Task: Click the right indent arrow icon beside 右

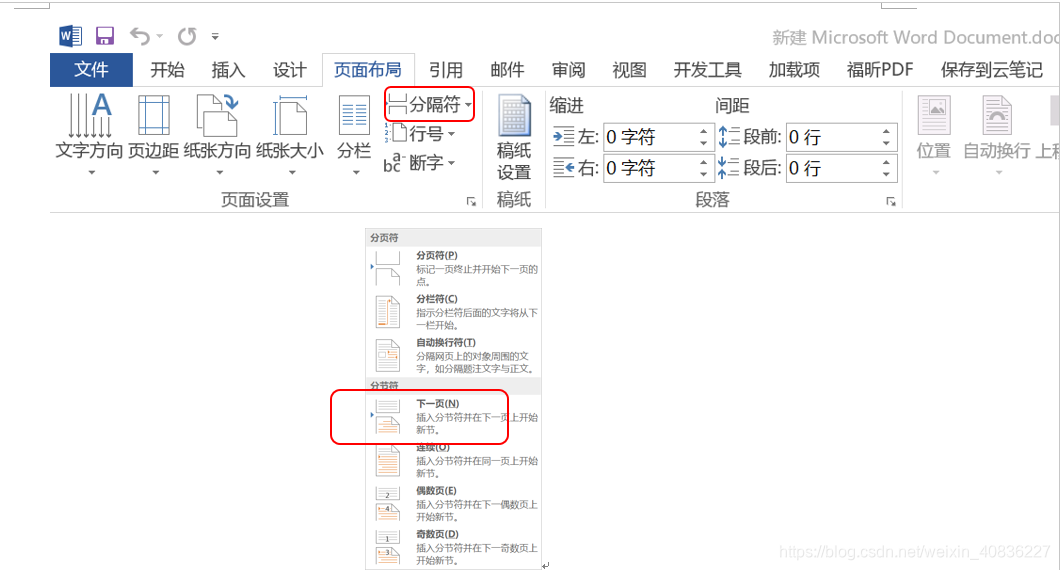Action: [x=563, y=167]
